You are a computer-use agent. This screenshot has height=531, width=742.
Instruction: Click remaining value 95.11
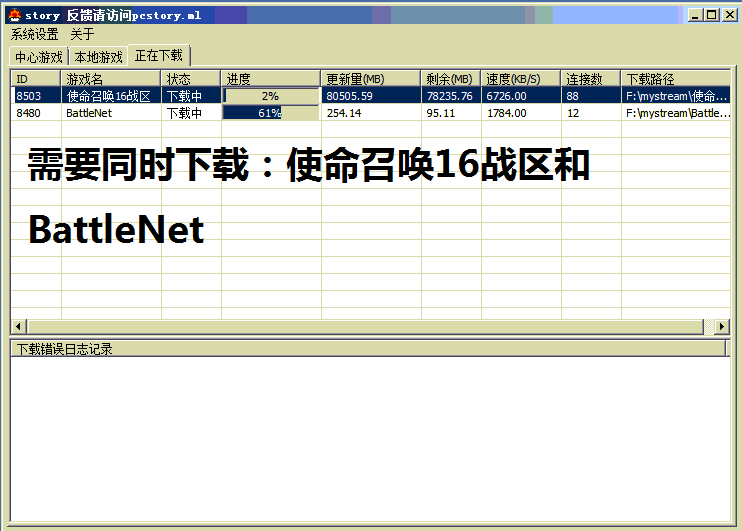(441, 113)
